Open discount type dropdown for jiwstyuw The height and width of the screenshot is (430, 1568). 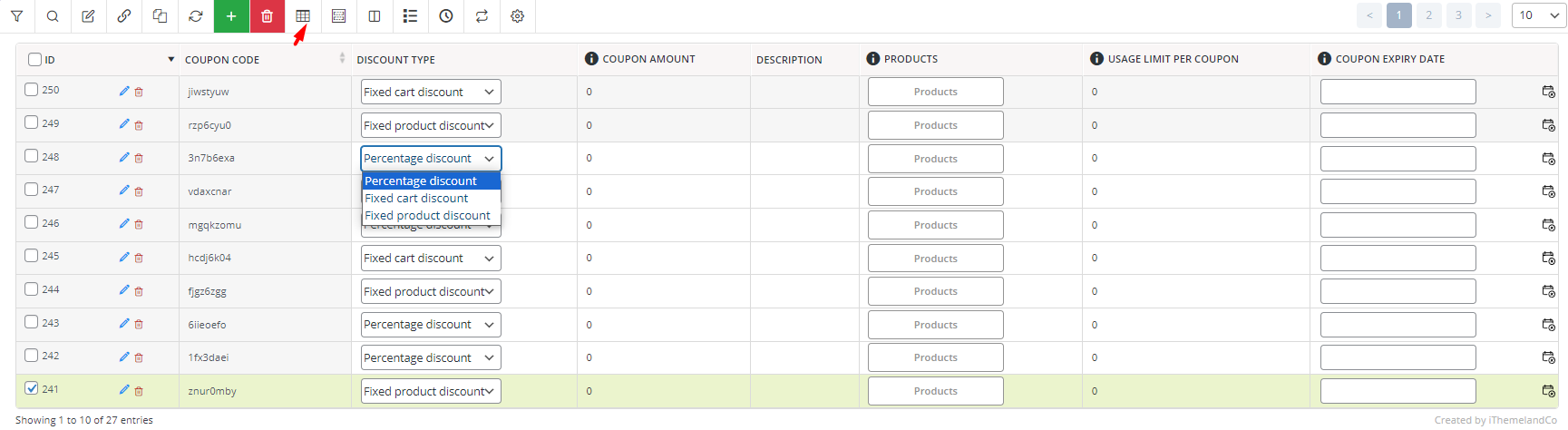point(431,92)
